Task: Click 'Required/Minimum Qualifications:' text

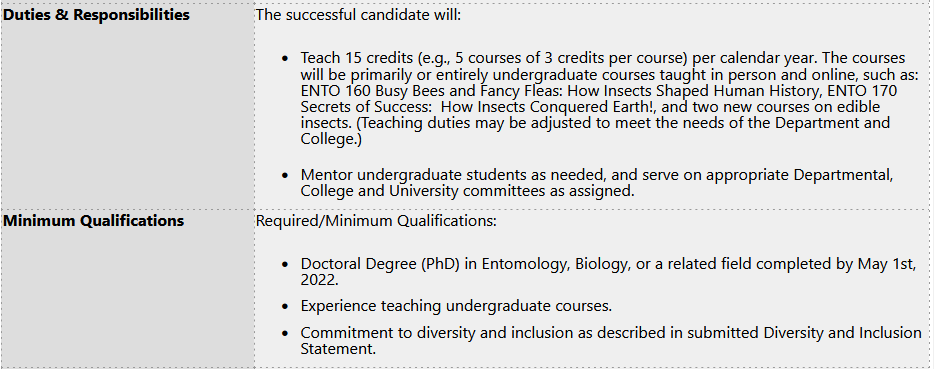Action: [376, 221]
